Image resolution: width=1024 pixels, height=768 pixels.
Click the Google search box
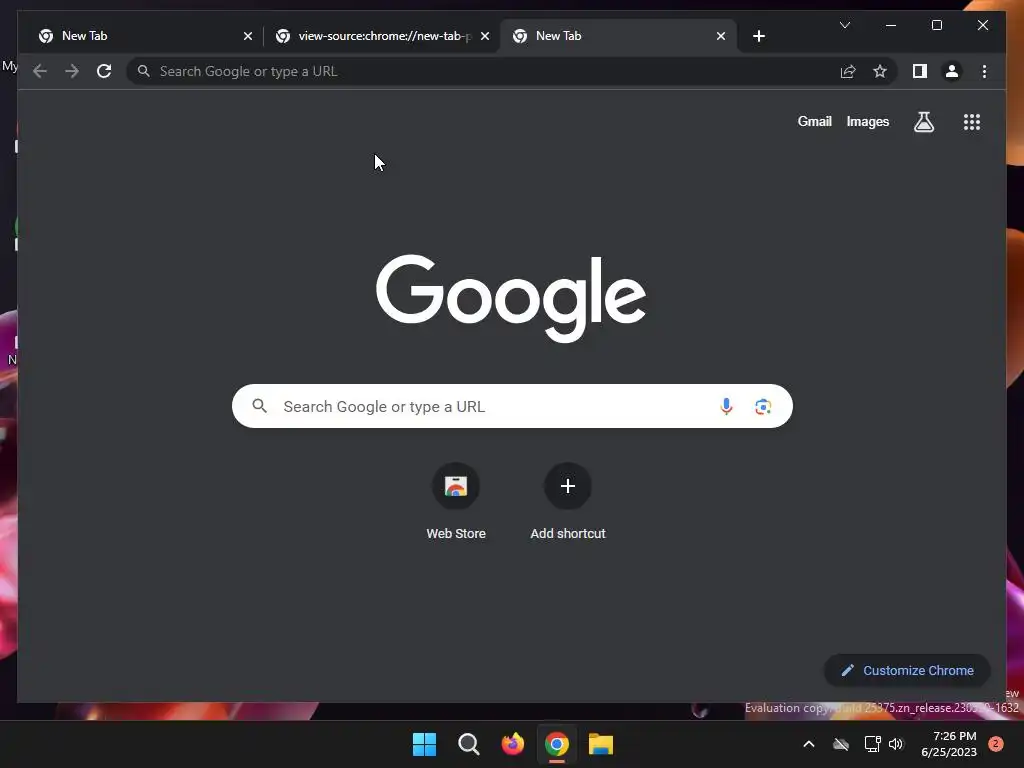pyautogui.click(x=512, y=406)
